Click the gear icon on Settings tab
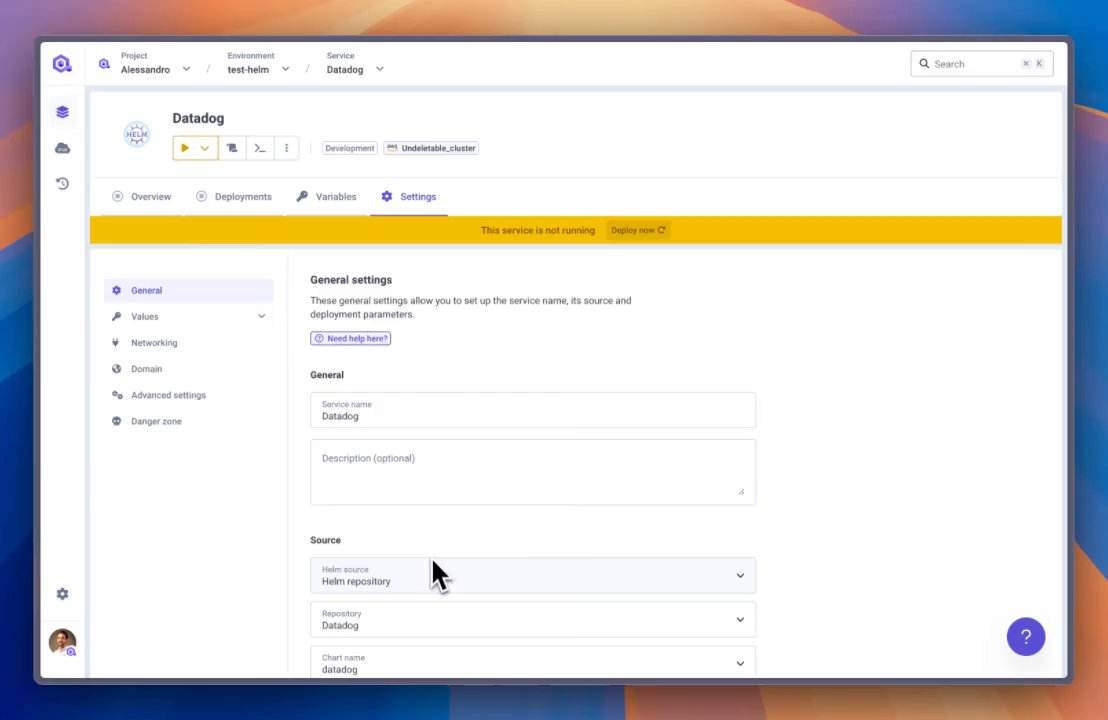The width and height of the screenshot is (1108, 720). [x=387, y=196]
